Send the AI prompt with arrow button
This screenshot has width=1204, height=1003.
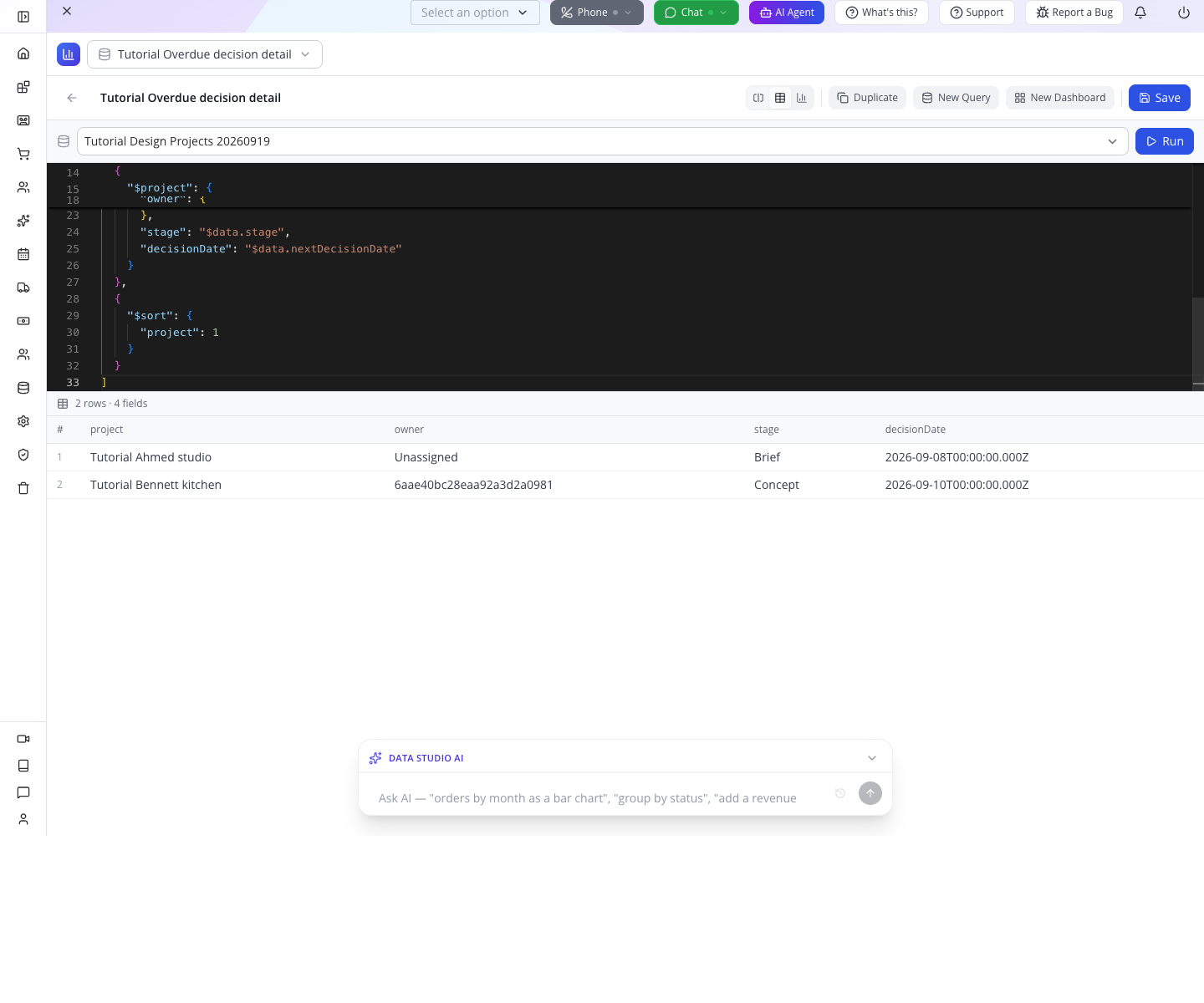pyautogui.click(x=870, y=793)
